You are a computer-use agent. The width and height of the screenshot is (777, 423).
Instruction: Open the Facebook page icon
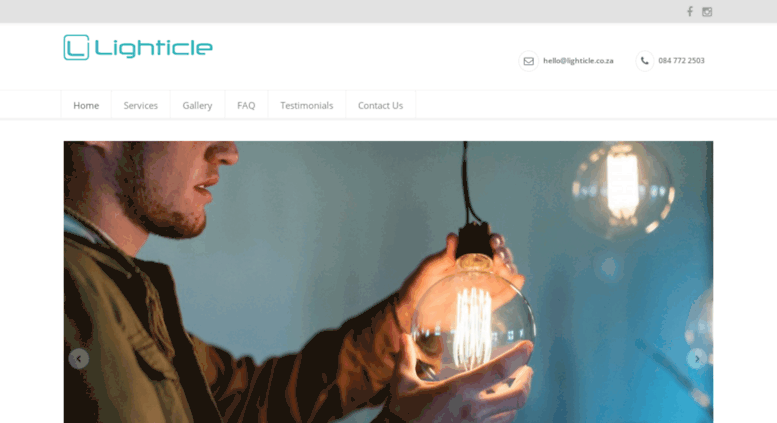(x=689, y=11)
